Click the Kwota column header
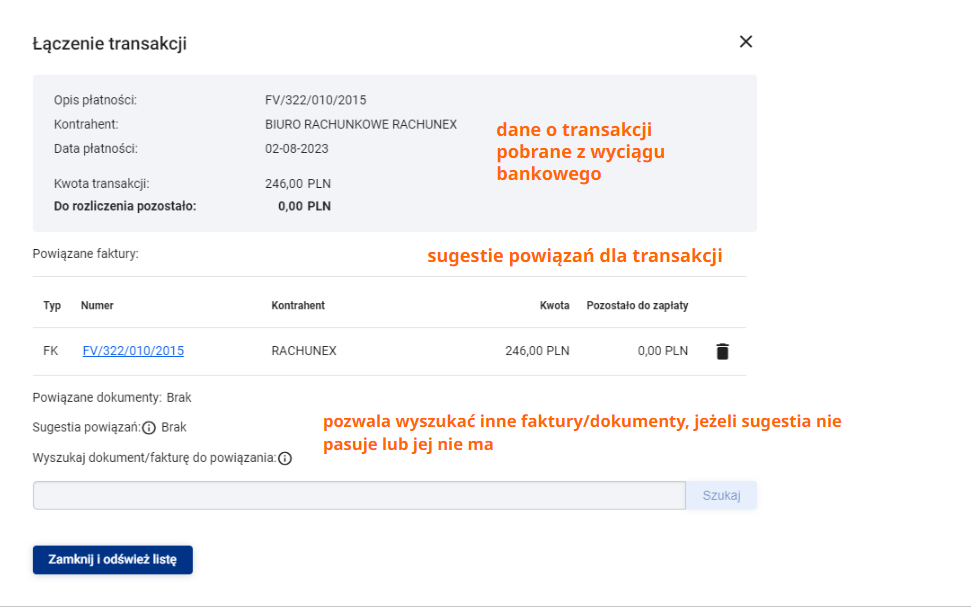971x607 pixels. (554, 305)
